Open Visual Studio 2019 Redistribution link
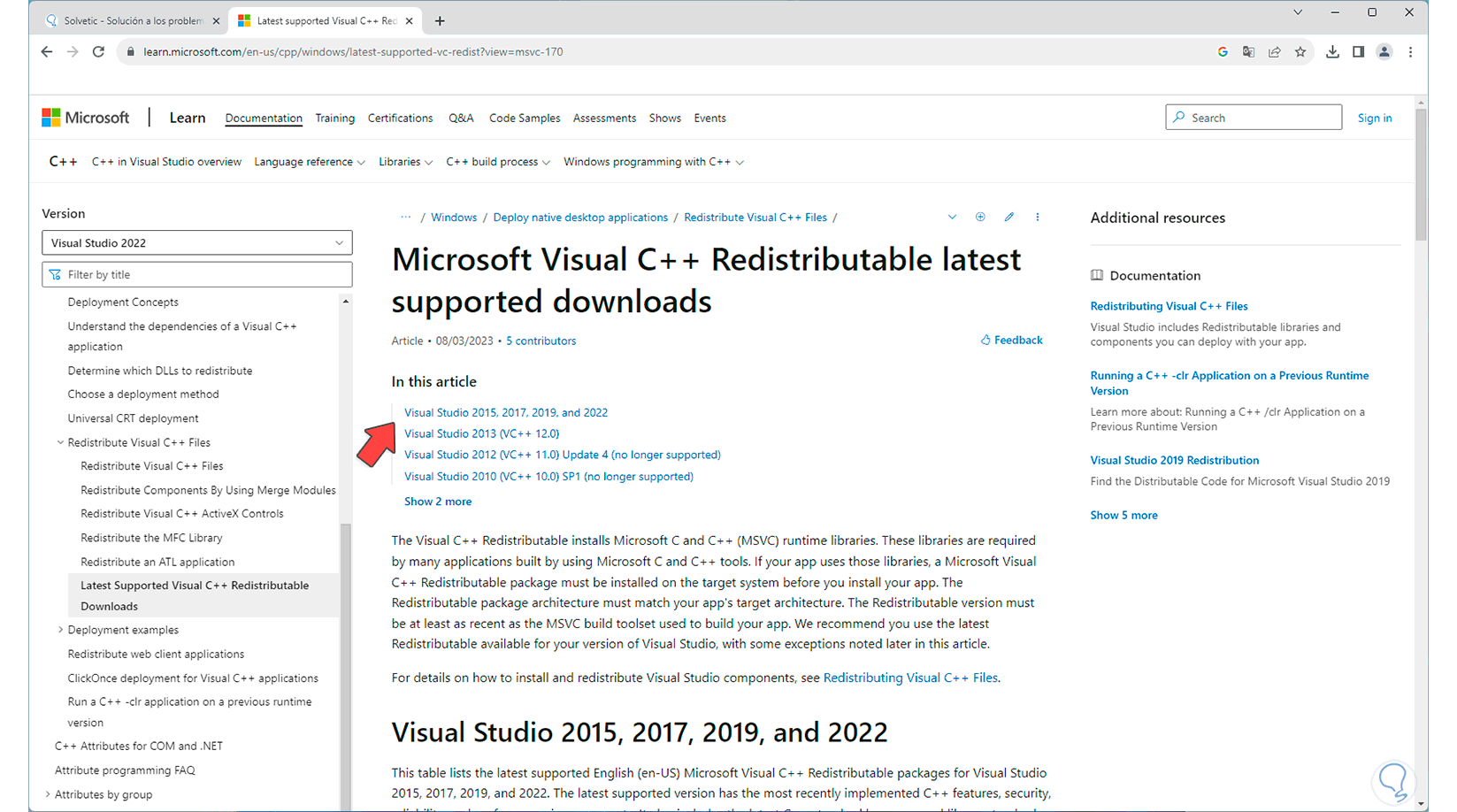Screen dimensions: 1457x812 (x=1174, y=460)
